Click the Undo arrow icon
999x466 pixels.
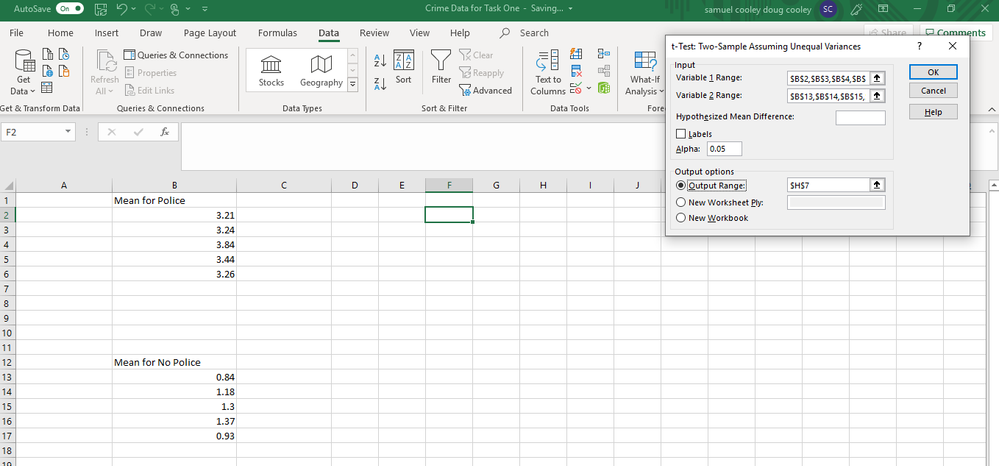point(122,9)
